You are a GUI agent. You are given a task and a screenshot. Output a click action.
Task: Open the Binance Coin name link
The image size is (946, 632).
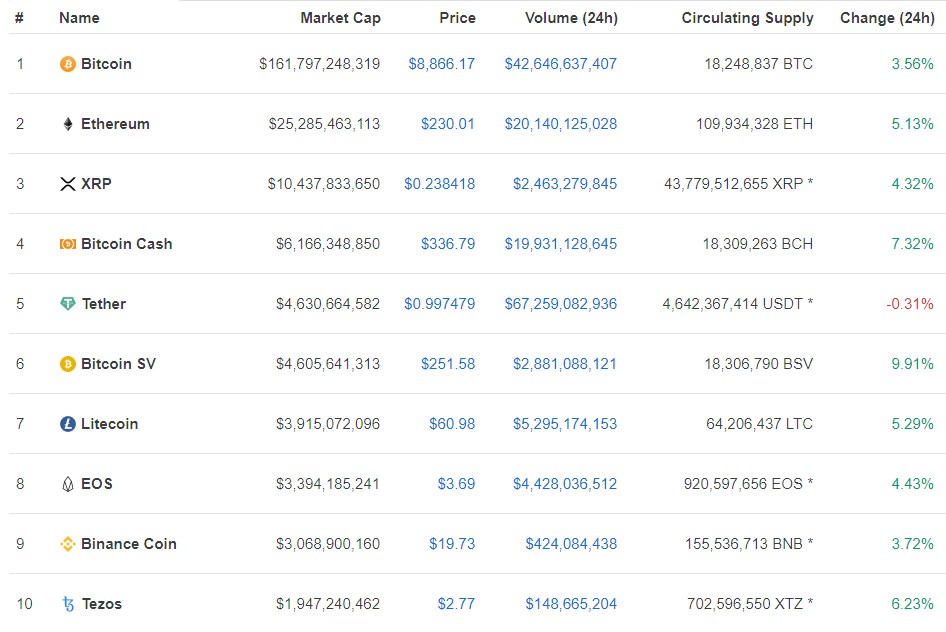[x=129, y=544]
